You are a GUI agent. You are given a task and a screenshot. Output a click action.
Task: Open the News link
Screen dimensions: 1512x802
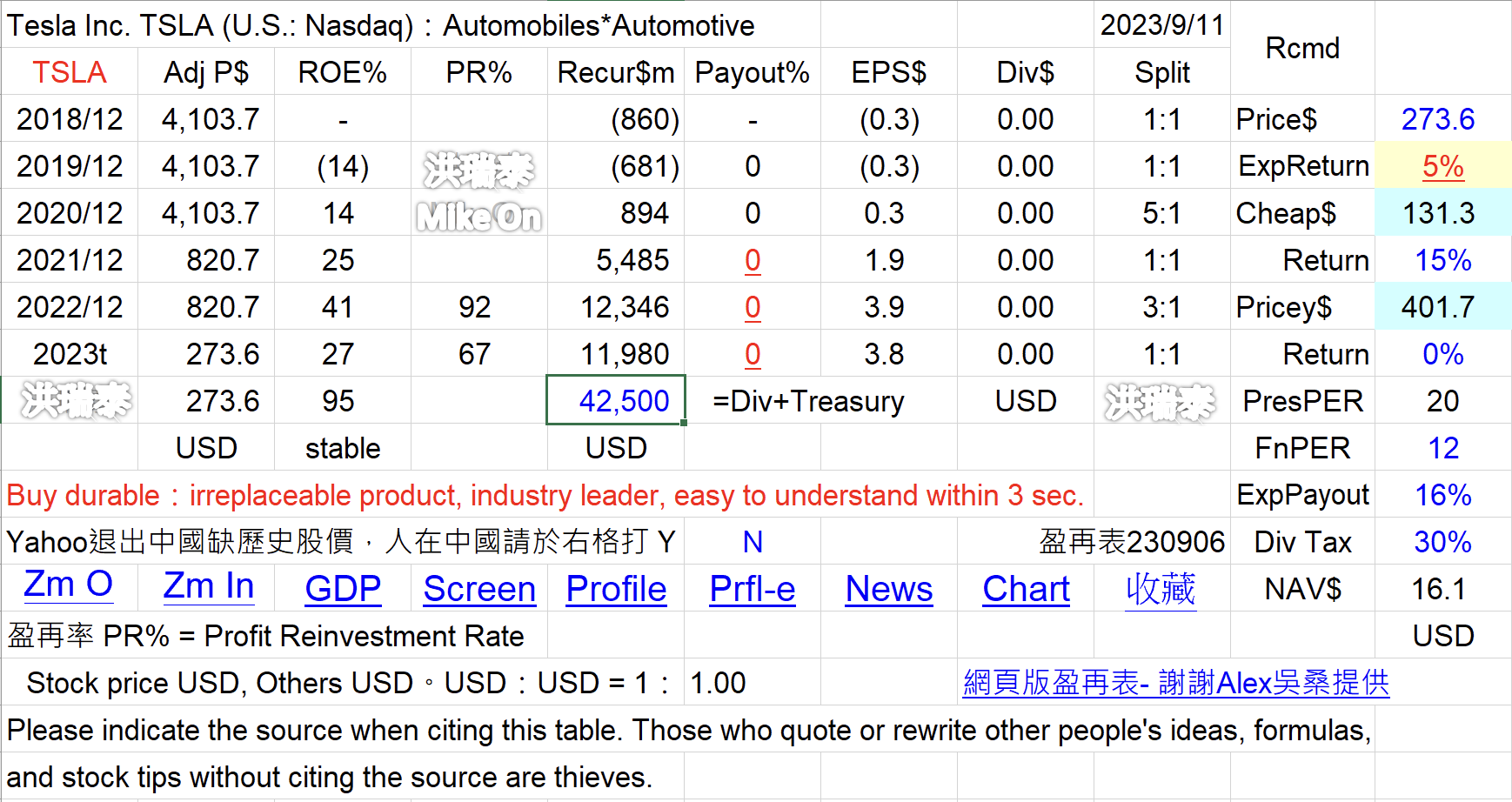click(889, 590)
